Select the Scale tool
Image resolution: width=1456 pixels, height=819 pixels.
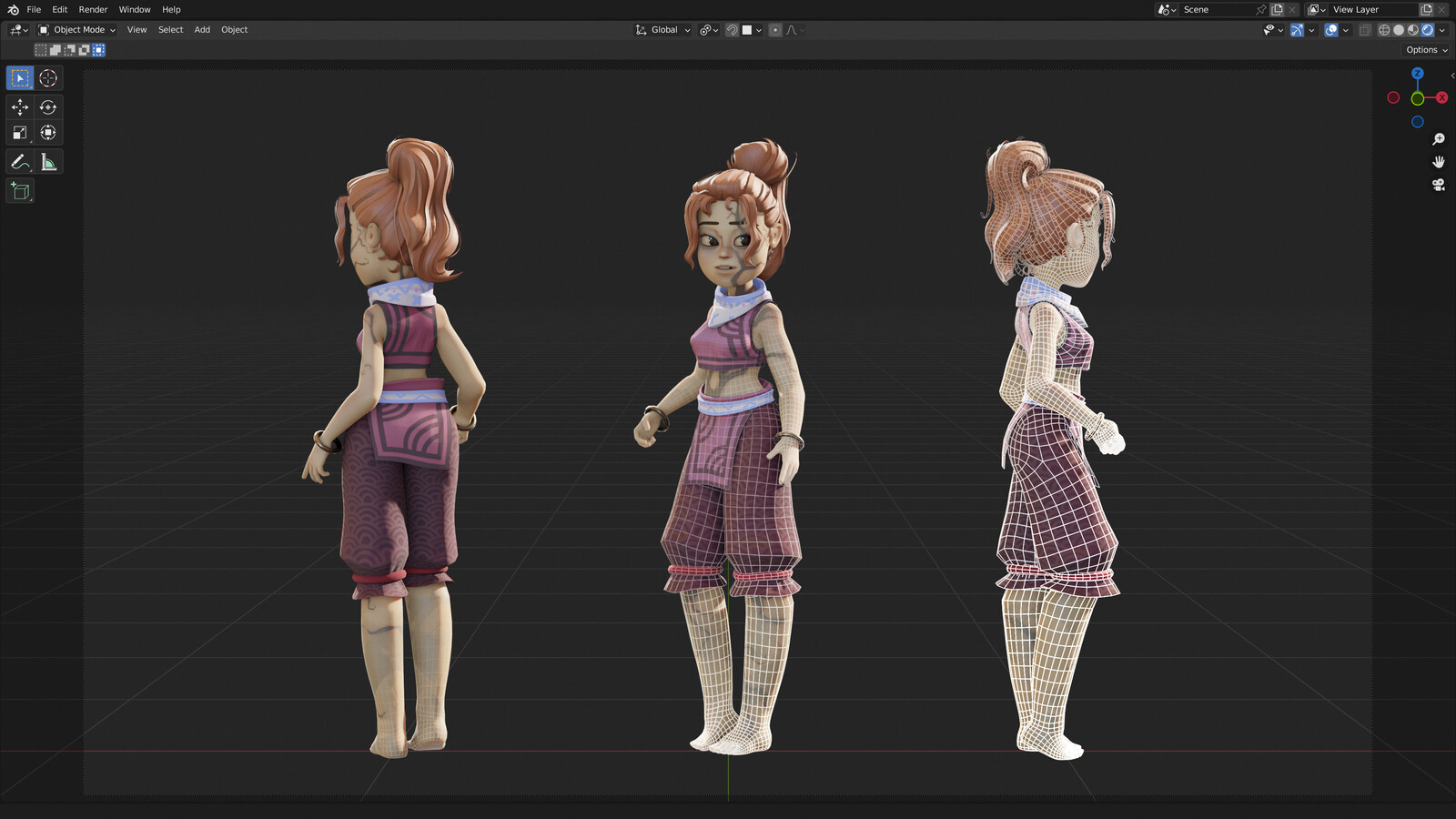tap(20, 133)
